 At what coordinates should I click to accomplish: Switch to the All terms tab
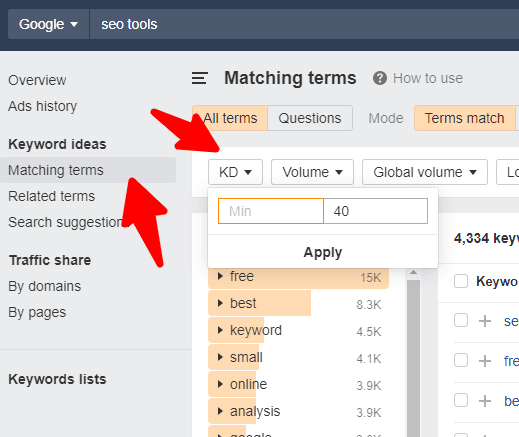[230, 118]
